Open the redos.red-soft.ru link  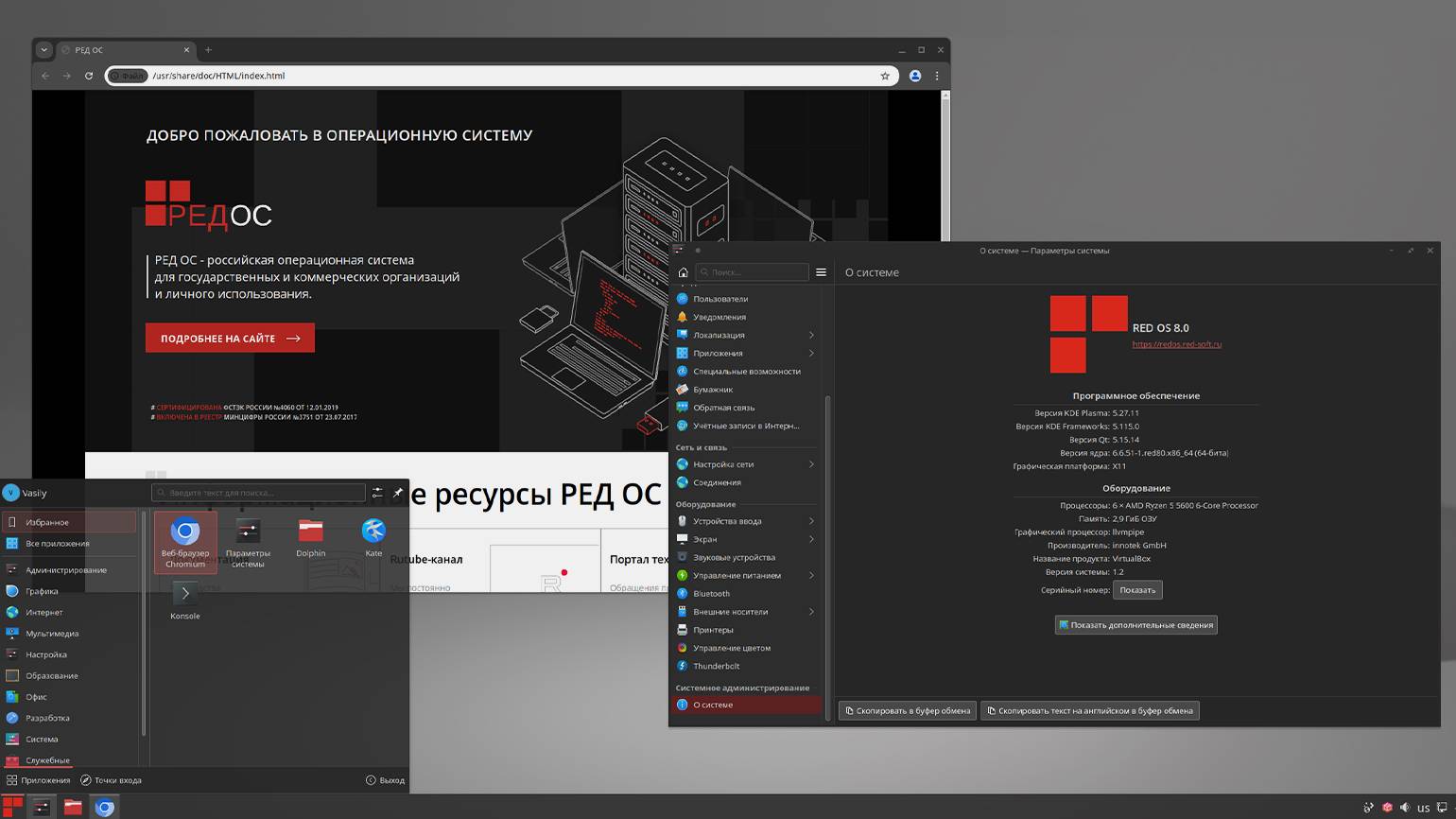click(x=1176, y=344)
